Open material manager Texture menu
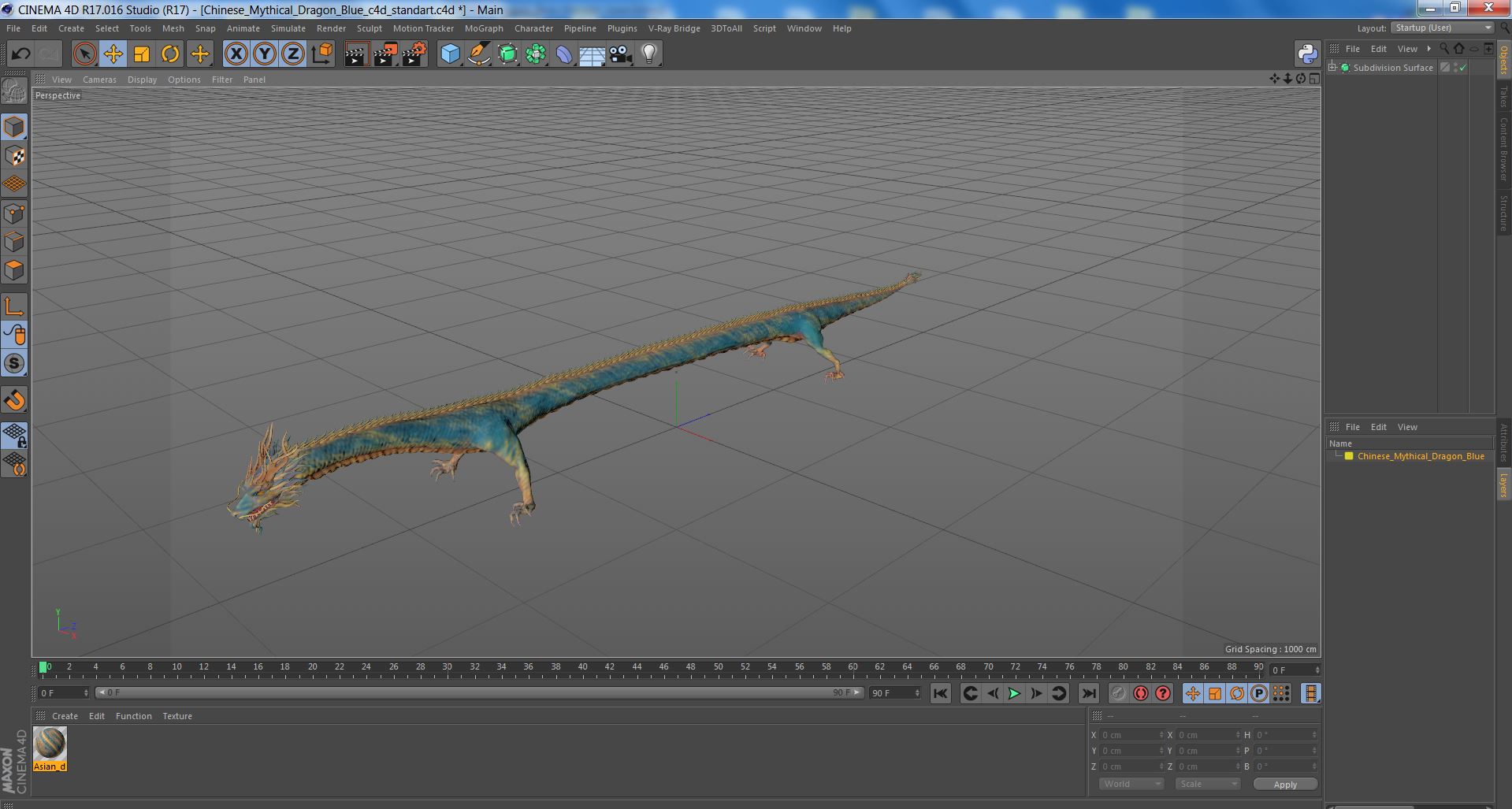 (x=177, y=716)
